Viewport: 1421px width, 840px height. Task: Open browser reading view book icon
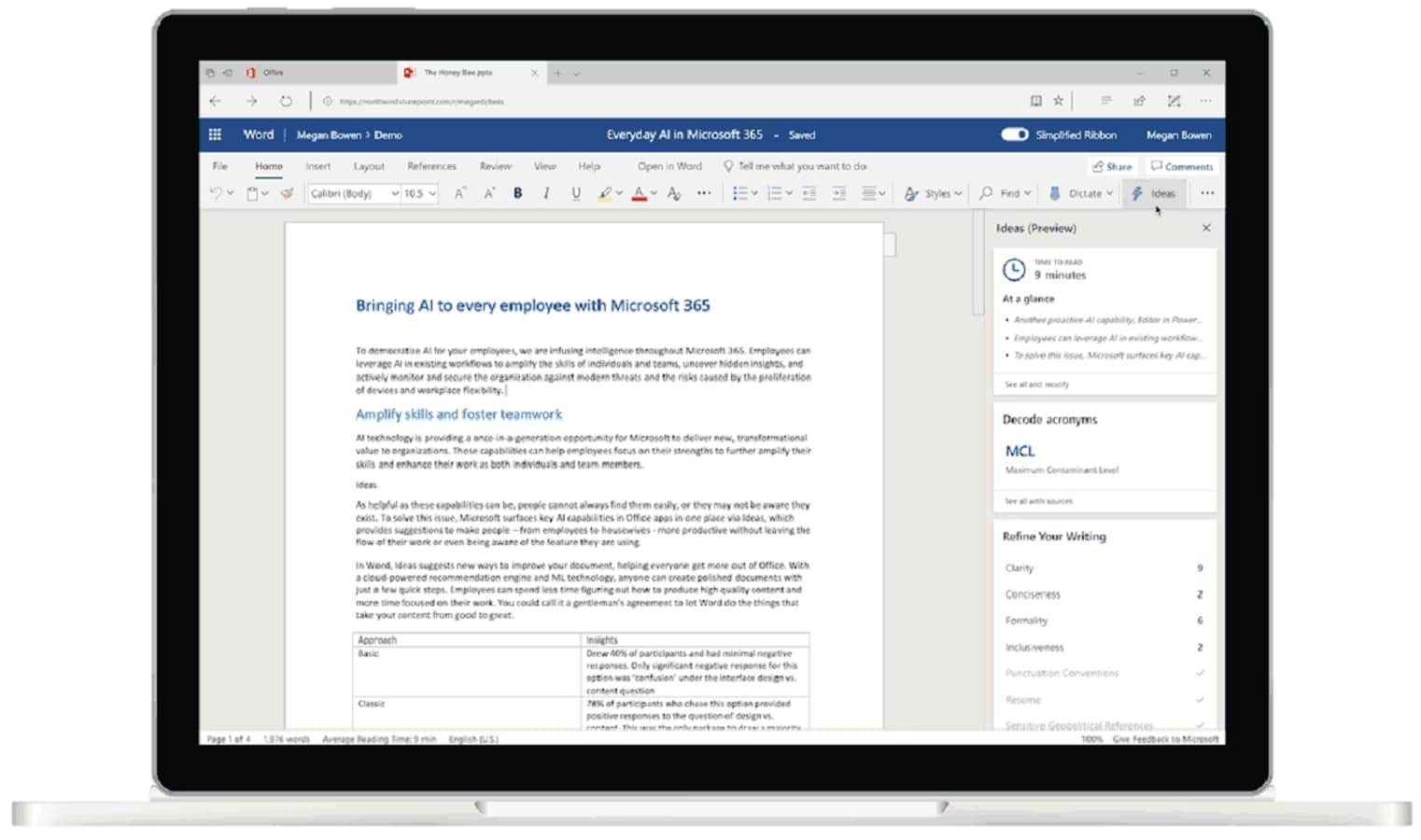coord(1035,101)
